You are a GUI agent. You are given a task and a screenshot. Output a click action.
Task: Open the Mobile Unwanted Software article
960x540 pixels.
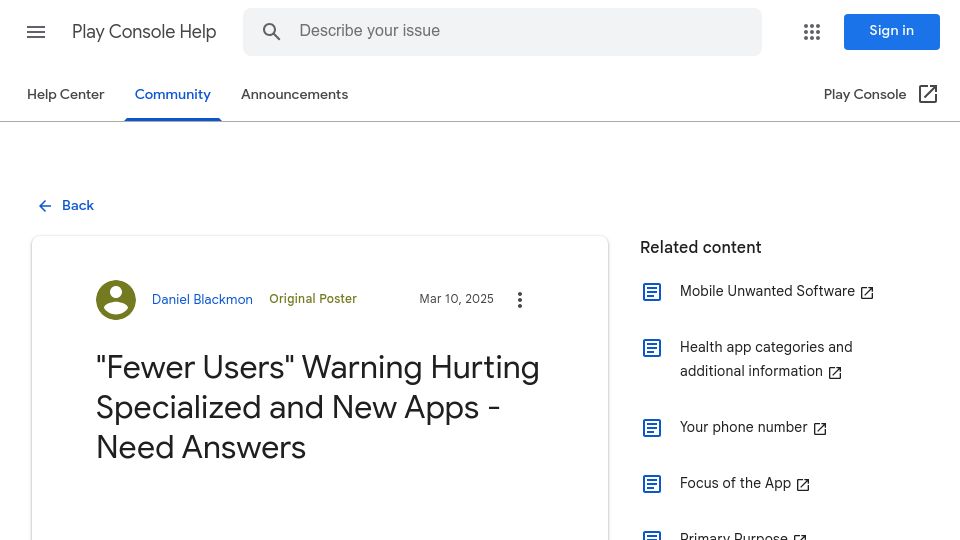tap(767, 291)
